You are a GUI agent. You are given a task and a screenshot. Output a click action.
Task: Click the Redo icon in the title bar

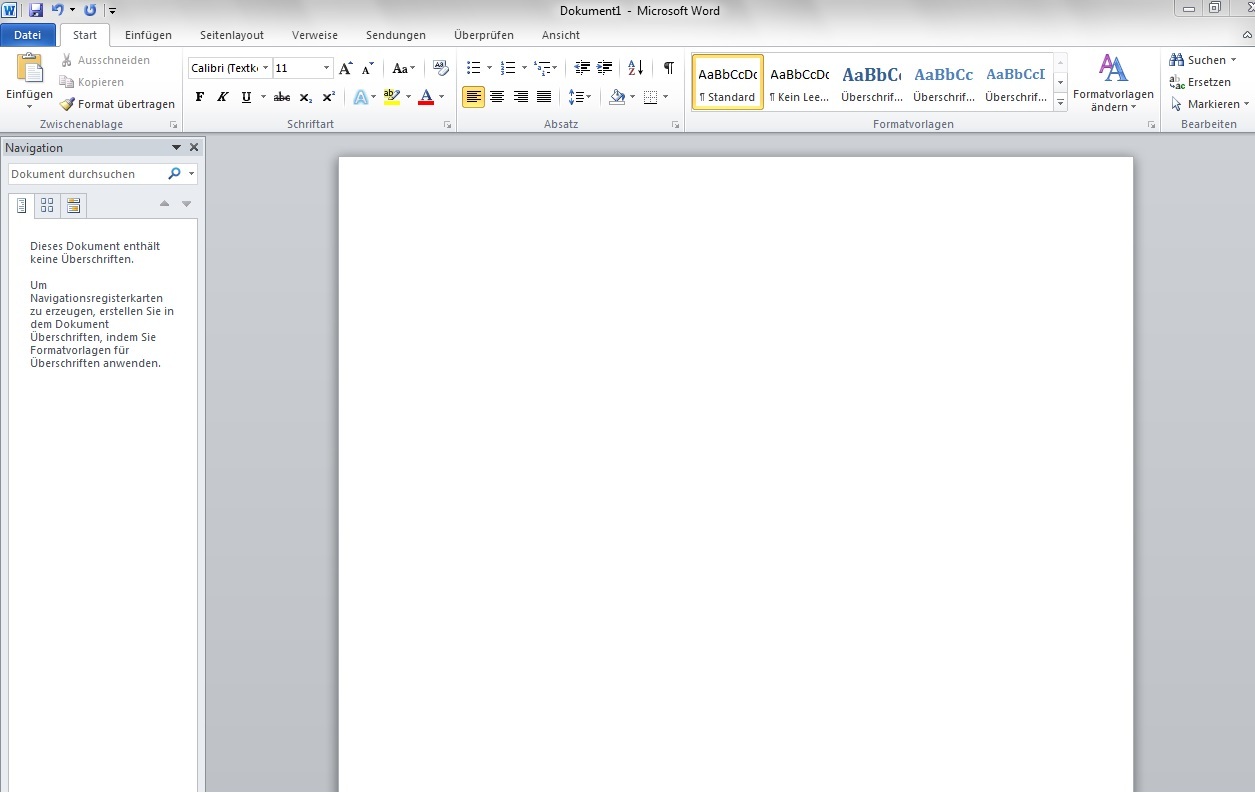pyautogui.click(x=90, y=10)
